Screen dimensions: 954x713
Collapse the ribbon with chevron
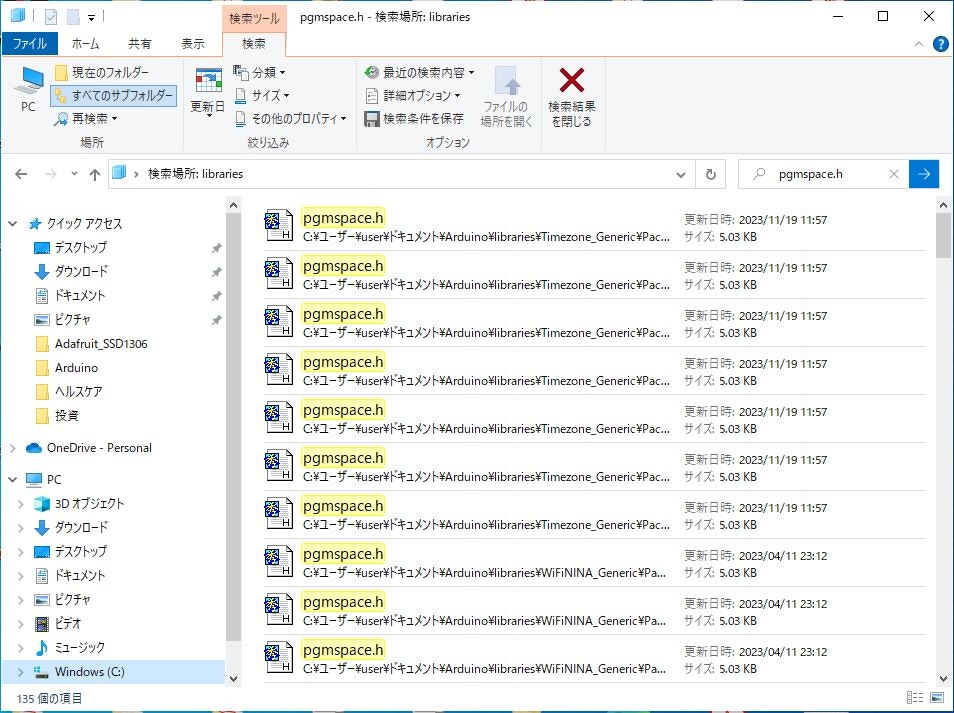pyautogui.click(x=919, y=44)
